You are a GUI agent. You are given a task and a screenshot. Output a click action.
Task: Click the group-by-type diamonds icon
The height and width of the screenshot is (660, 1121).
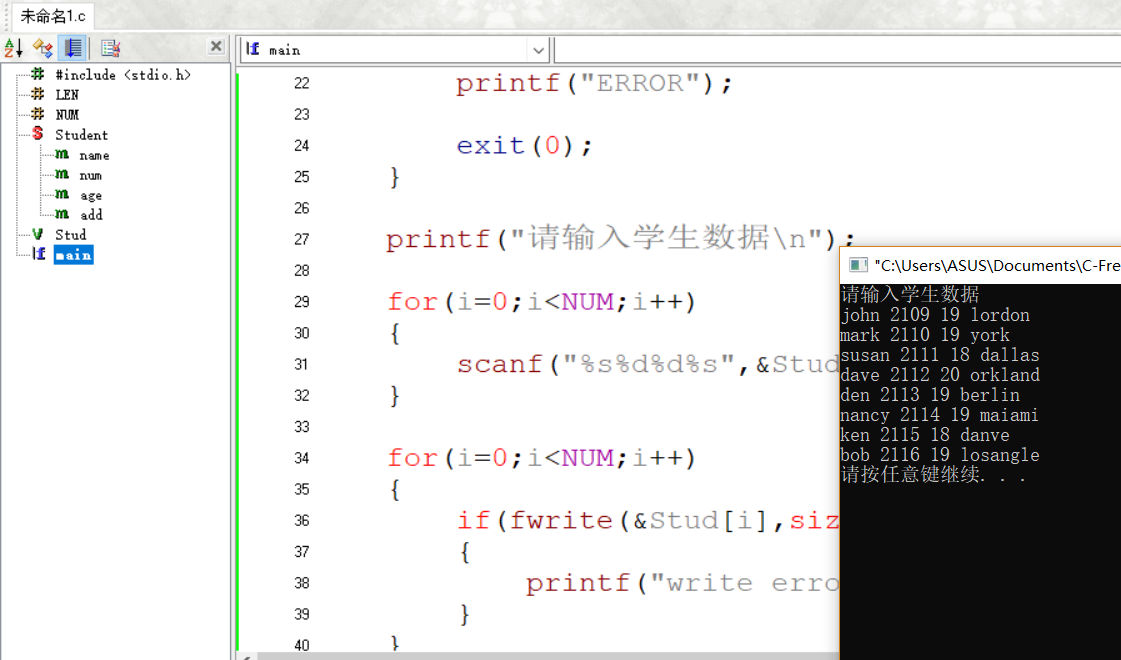41,47
